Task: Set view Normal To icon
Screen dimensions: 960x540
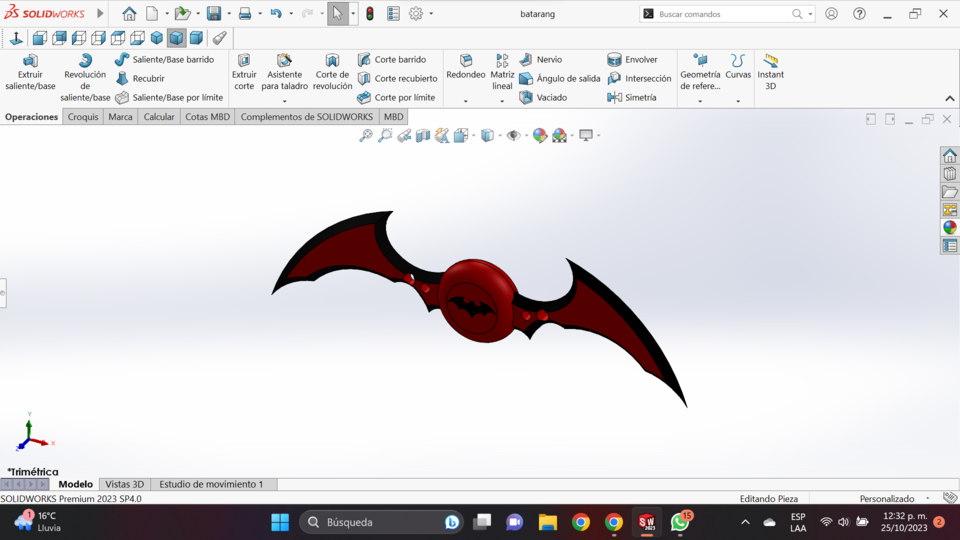Action: tap(17, 38)
